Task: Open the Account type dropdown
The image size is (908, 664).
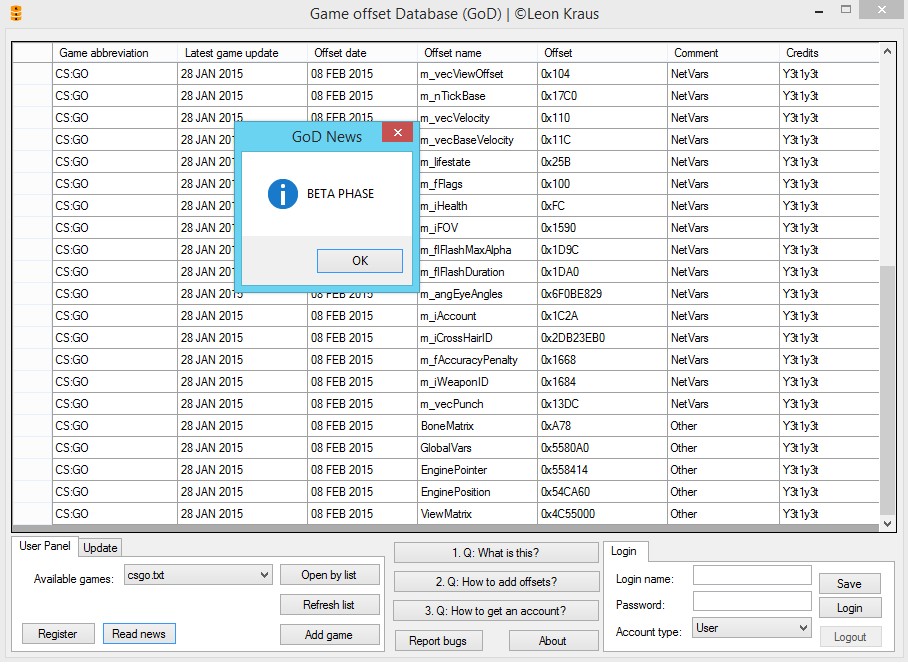Action: [x=752, y=628]
